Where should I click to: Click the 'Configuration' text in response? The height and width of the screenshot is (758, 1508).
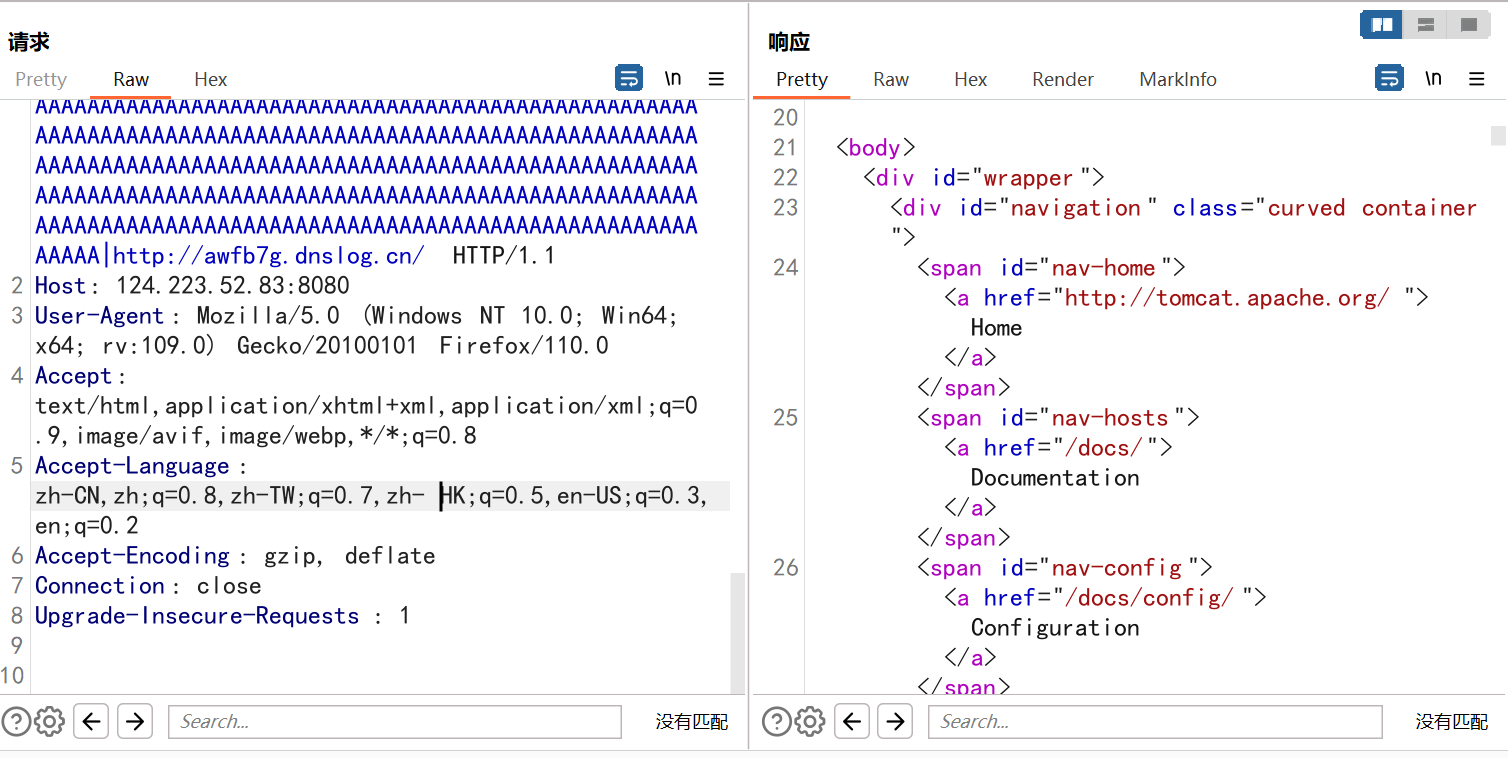(x=1055, y=628)
